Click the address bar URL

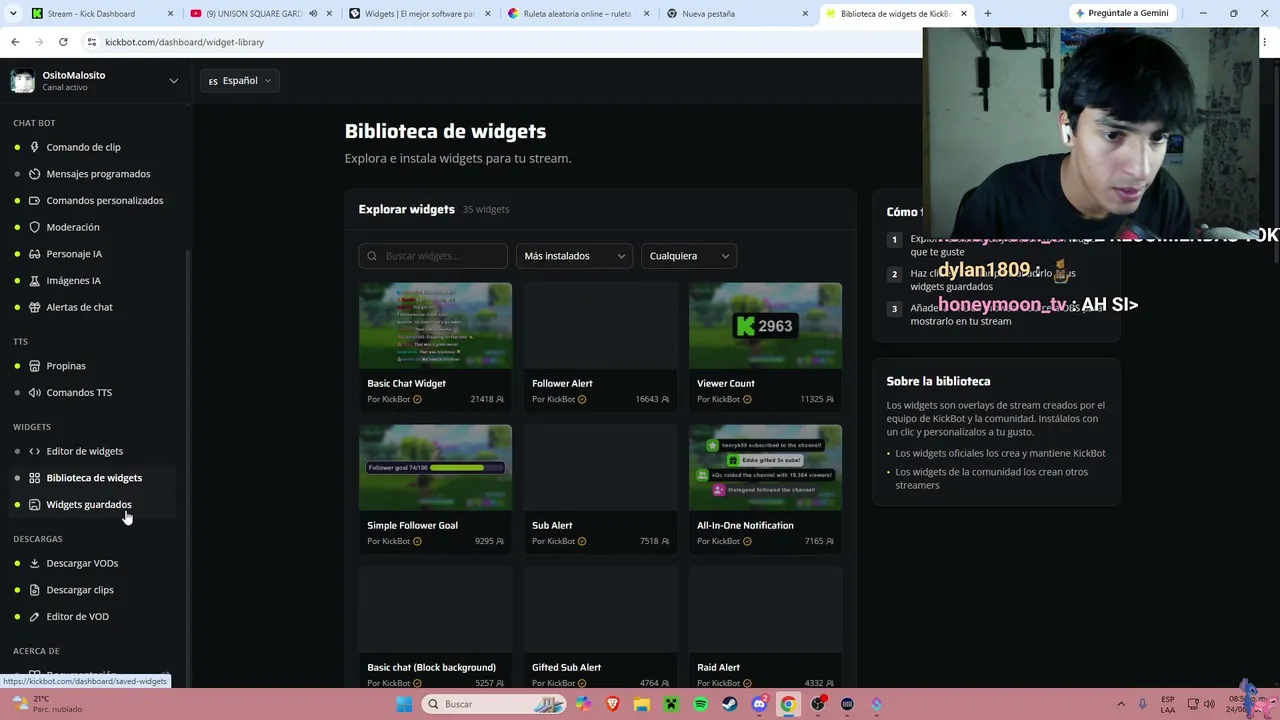(x=184, y=42)
